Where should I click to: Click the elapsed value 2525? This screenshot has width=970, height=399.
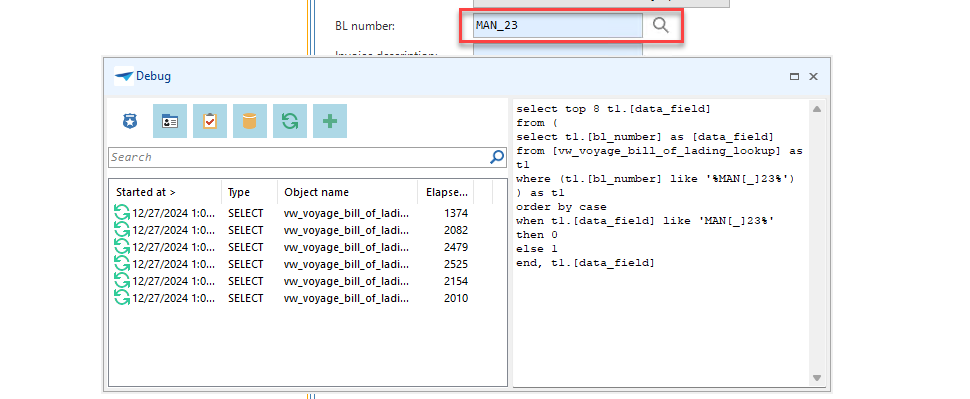(x=456, y=264)
